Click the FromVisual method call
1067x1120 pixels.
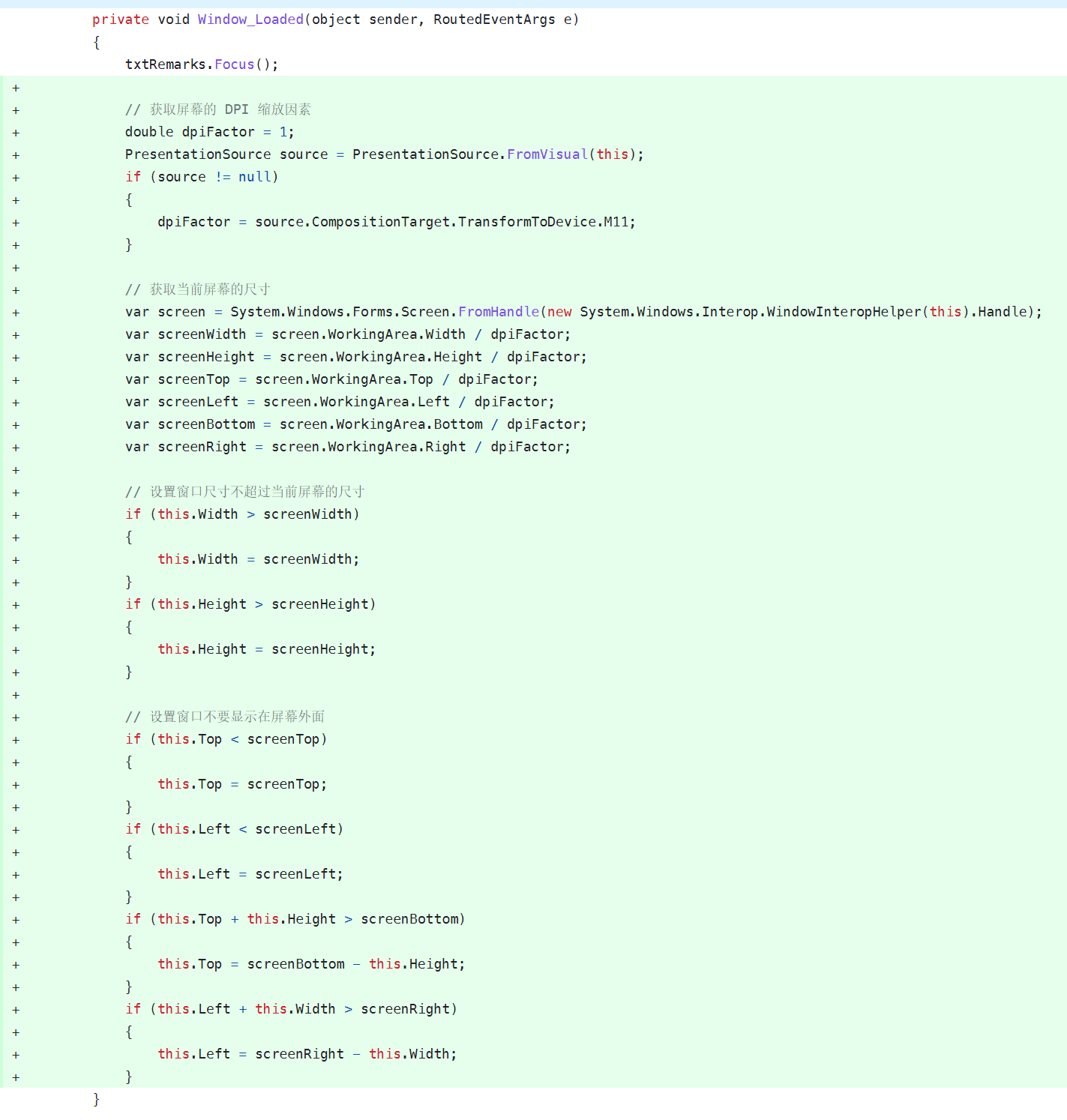click(x=547, y=154)
